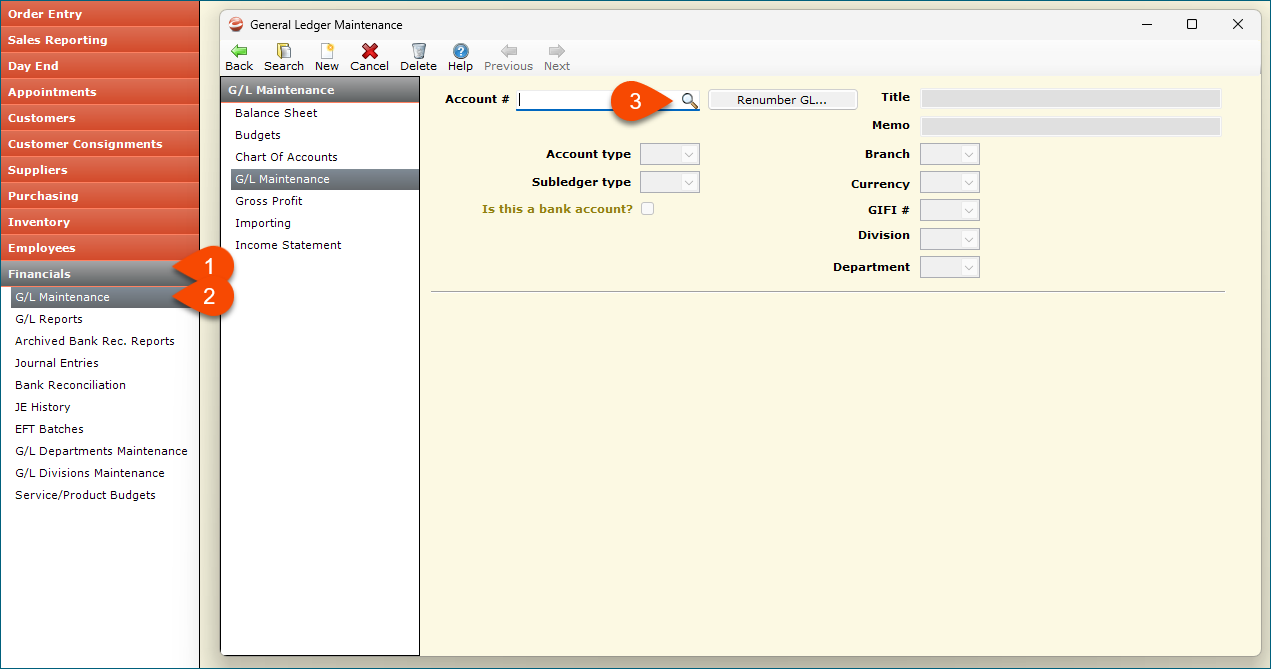Click the Previous arrow icon
Viewport: 1271px width, 669px height.
click(508, 51)
